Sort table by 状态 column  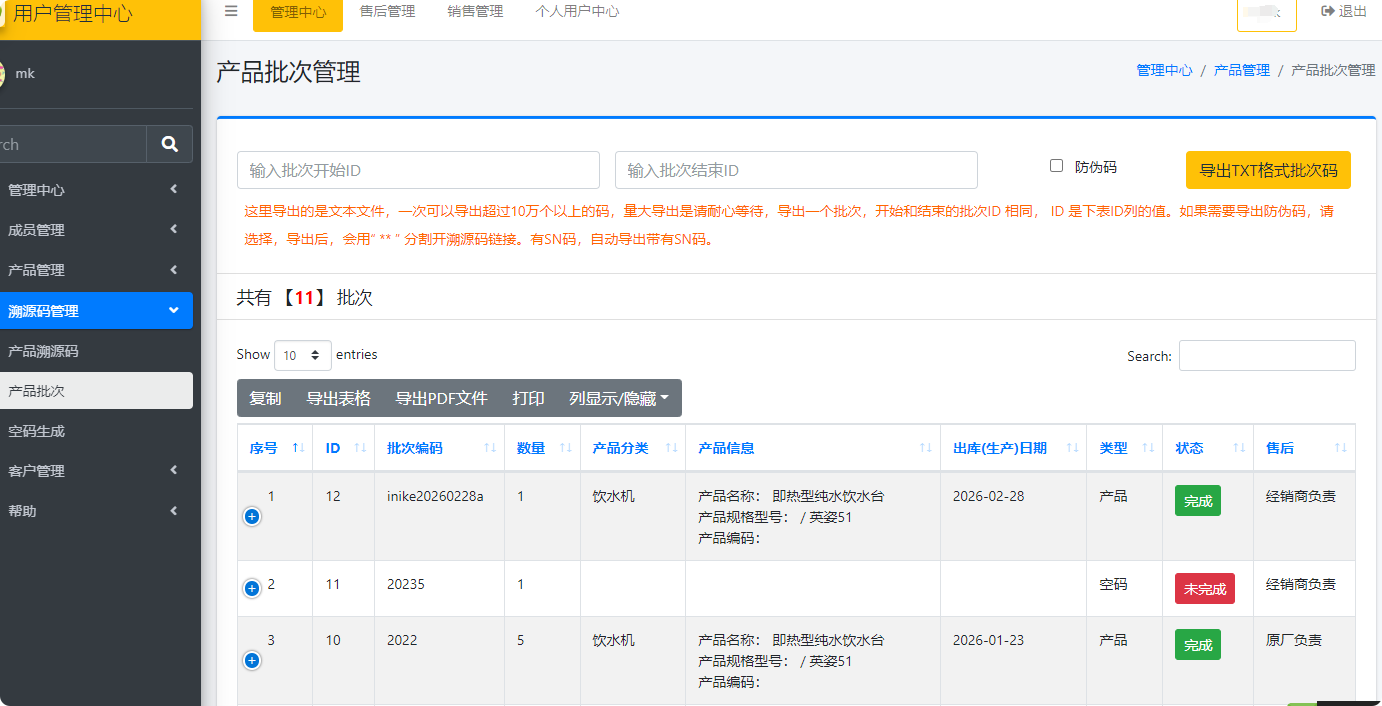1208,448
